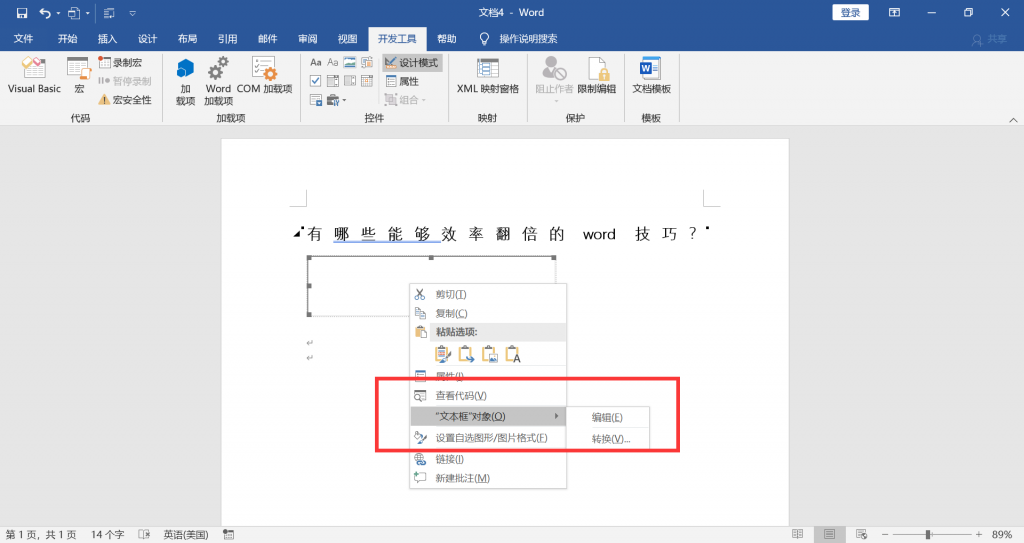The height and width of the screenshot is (543, 1024).
Task: Open Word 加载项 dialog
Action: pyautogui.click(x=218, y=82)
